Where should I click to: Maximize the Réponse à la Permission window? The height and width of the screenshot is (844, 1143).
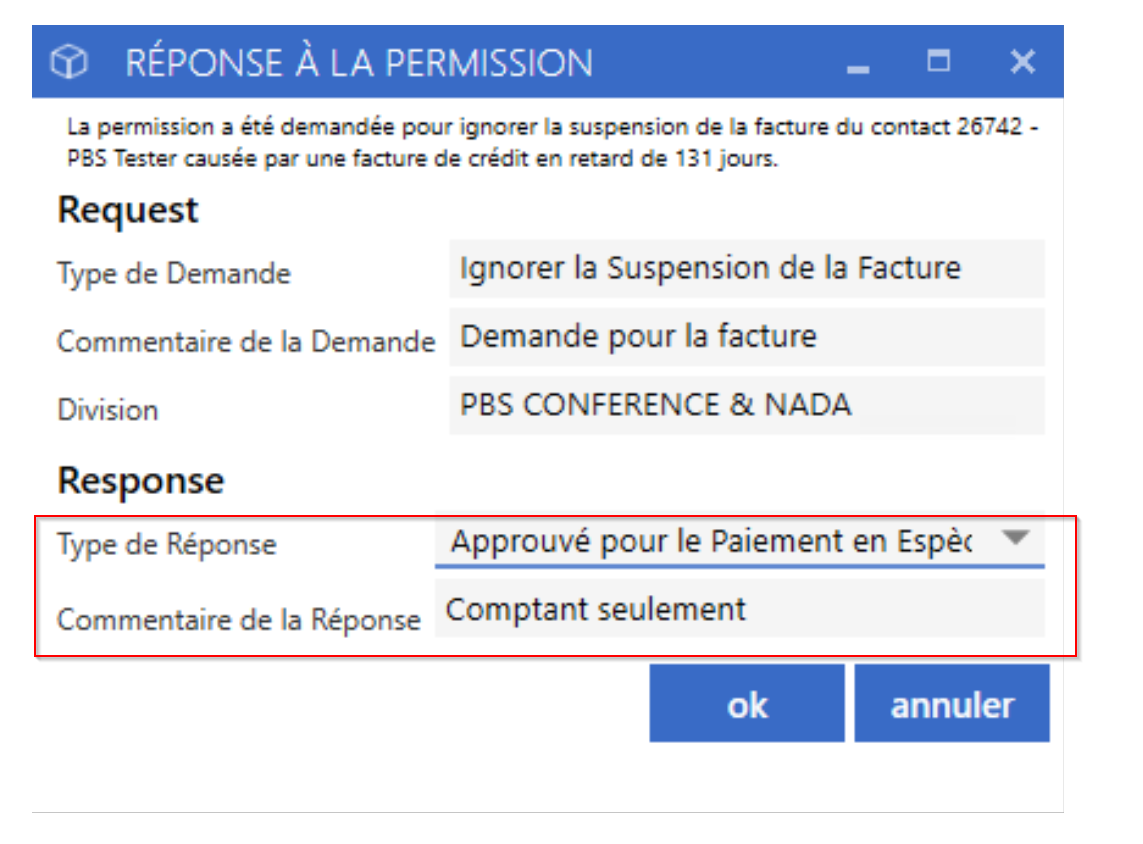coord(938,60)
